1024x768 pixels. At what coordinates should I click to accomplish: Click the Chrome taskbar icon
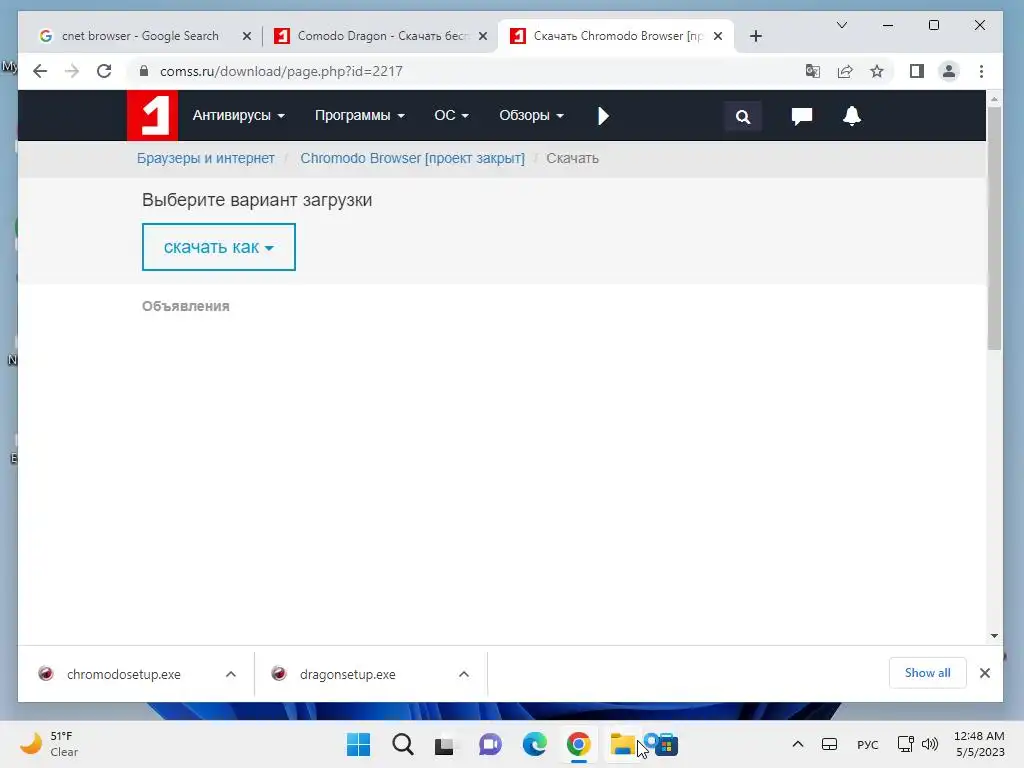tap(579, 744)
